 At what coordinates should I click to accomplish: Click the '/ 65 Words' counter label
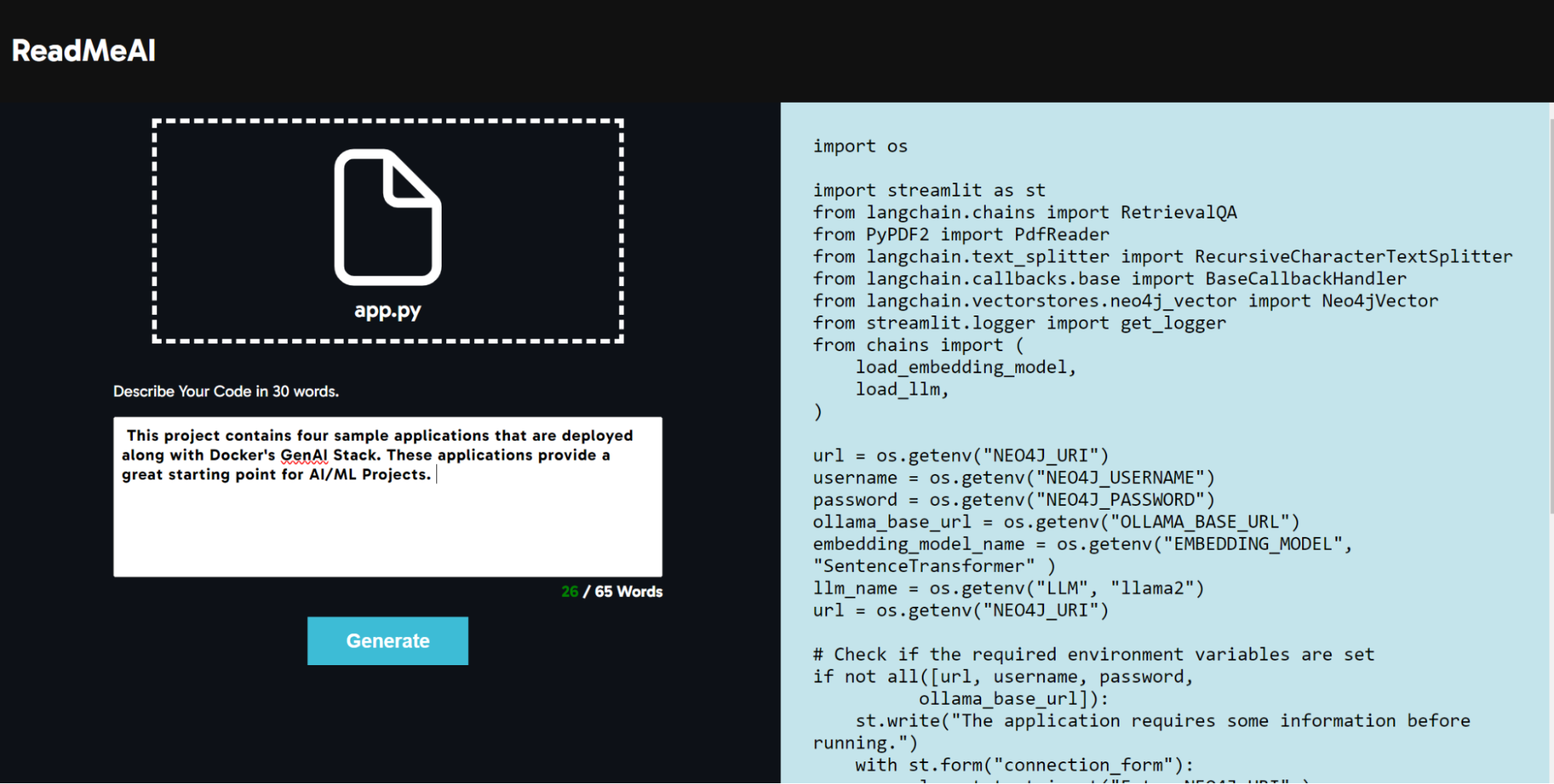pos(622,591)
